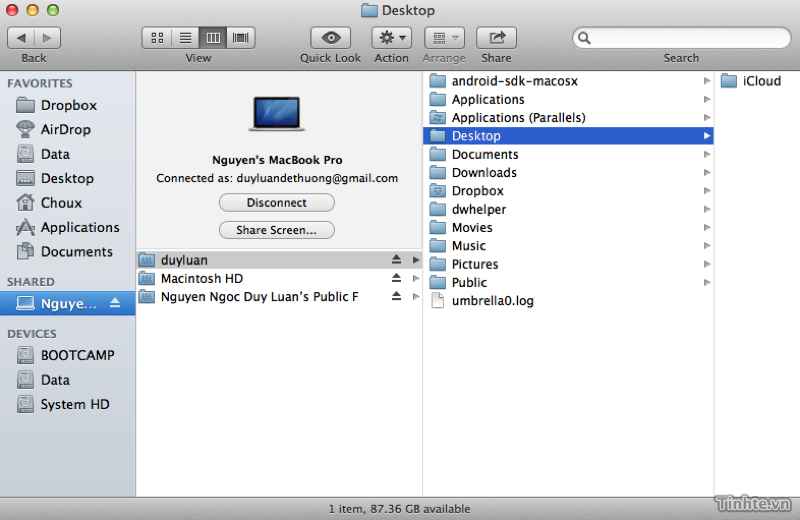Click the DEVICES sidebar heading

point(32,334)
